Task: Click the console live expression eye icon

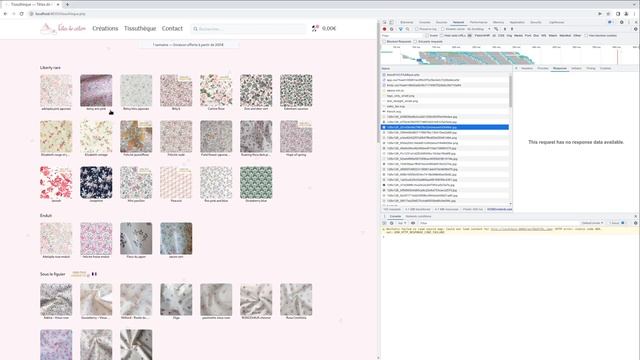Action: pos(413,223)
